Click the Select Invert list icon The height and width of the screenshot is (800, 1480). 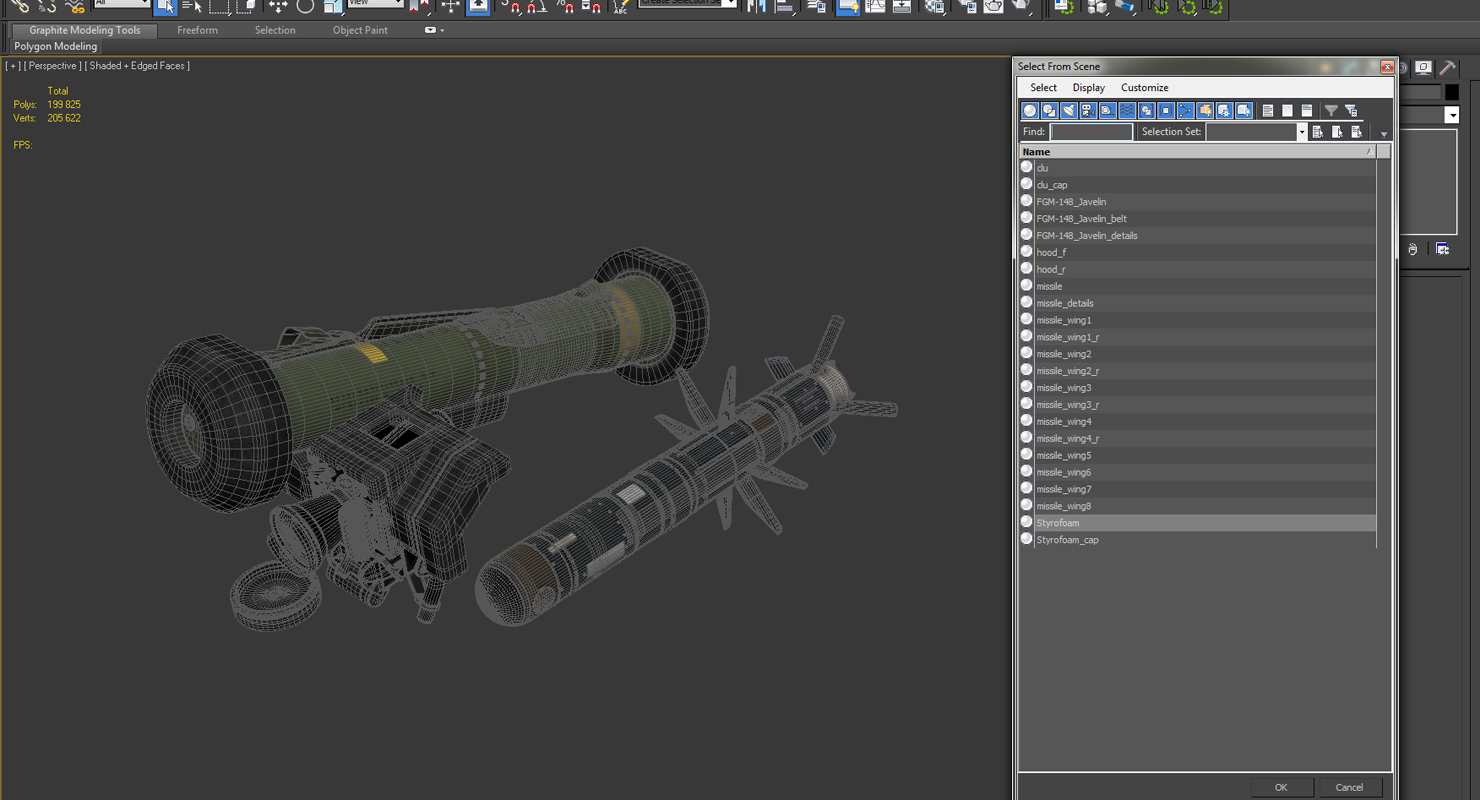coord(1306,110)
